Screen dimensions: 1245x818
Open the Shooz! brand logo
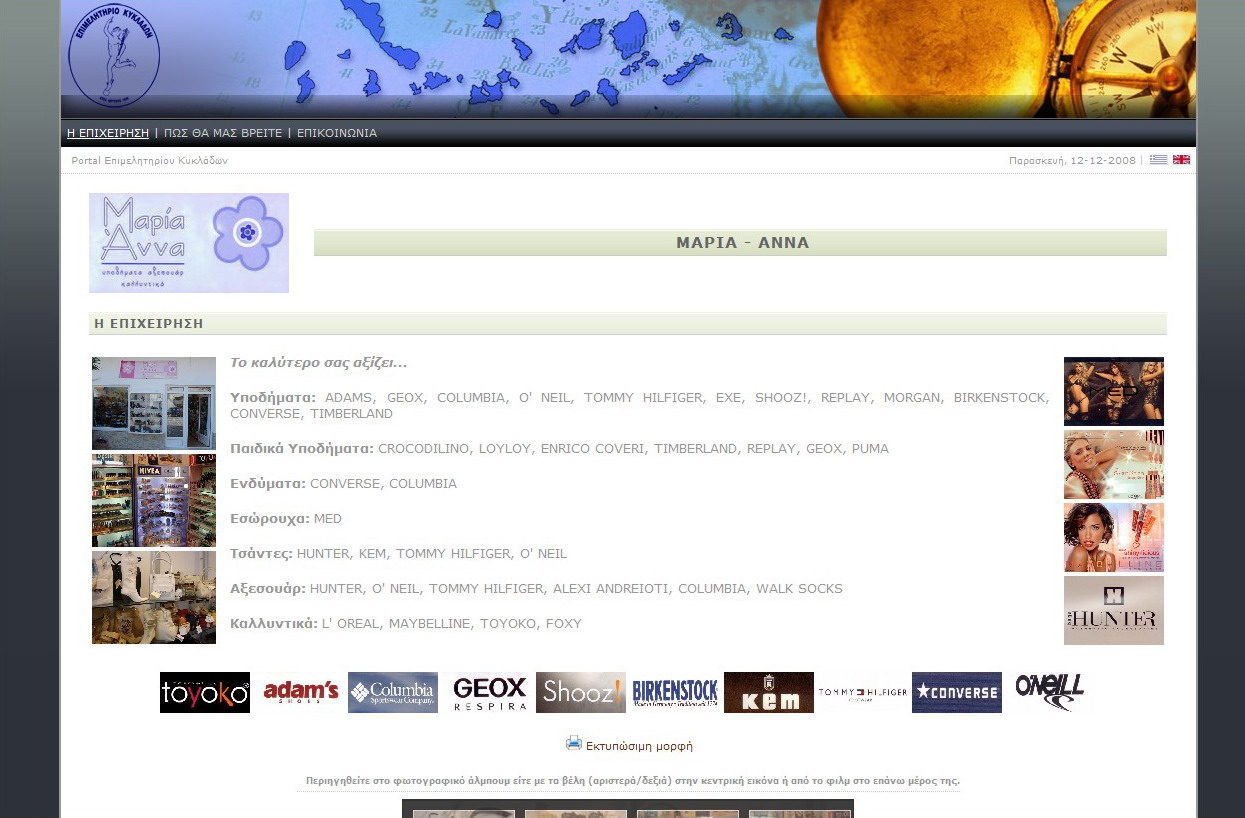click(x=581, y=692)
